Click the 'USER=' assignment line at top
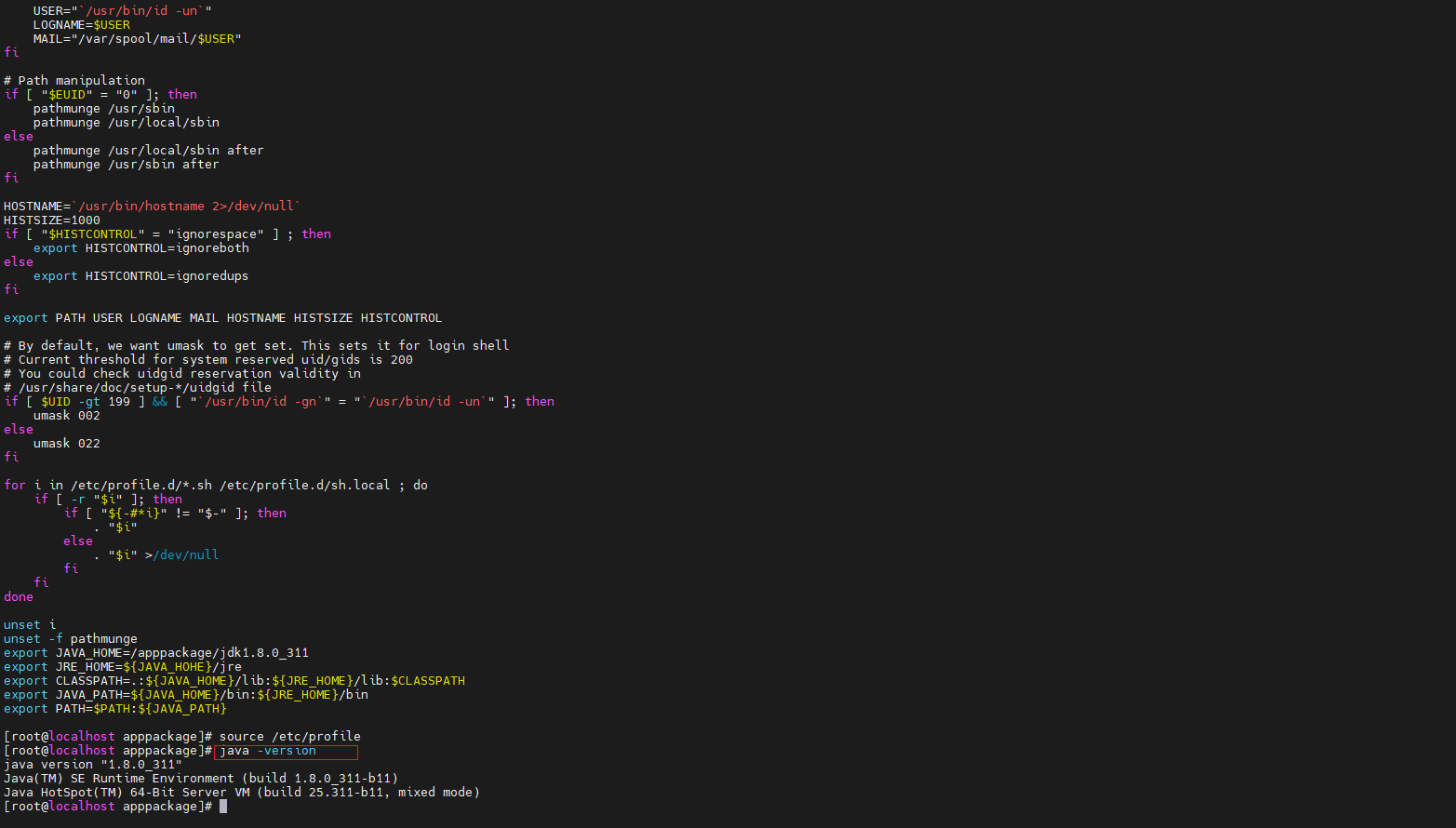1456x828 pixels. (x=123, y=11)
